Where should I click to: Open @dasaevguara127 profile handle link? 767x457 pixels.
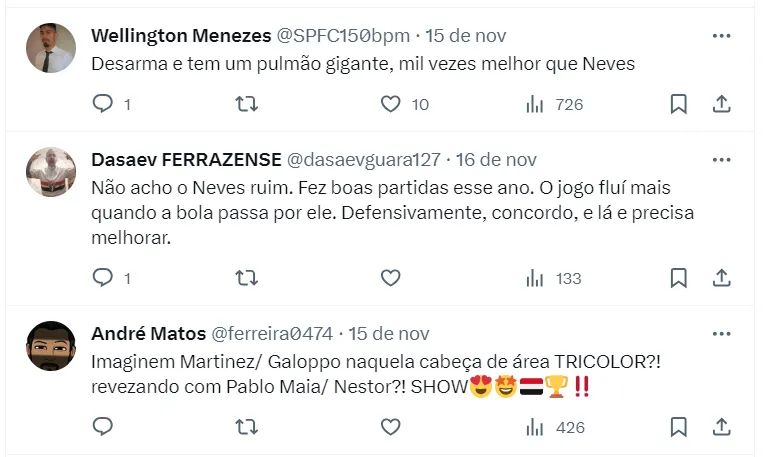(x=364, y=160)
